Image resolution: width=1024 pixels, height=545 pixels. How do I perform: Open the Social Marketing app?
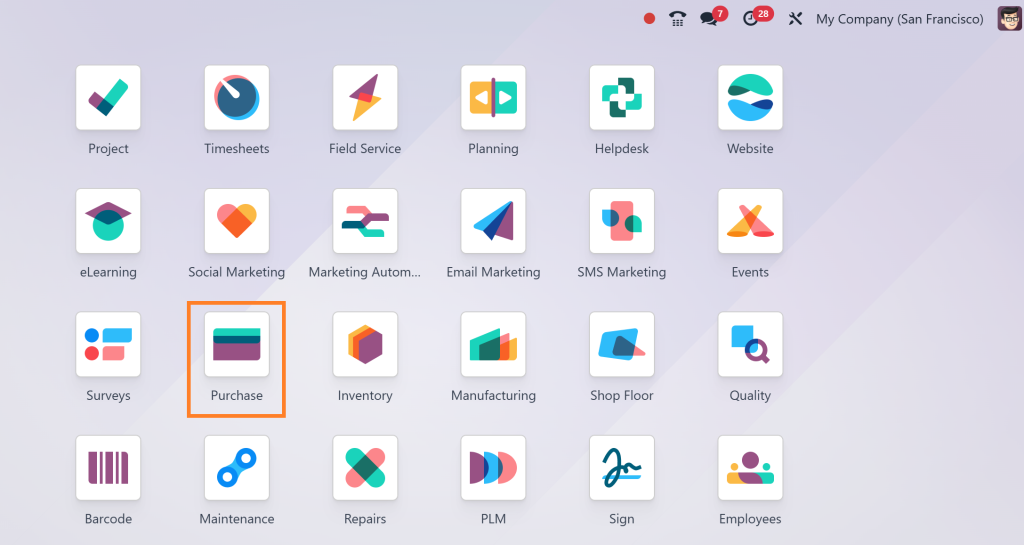[236, 221]
